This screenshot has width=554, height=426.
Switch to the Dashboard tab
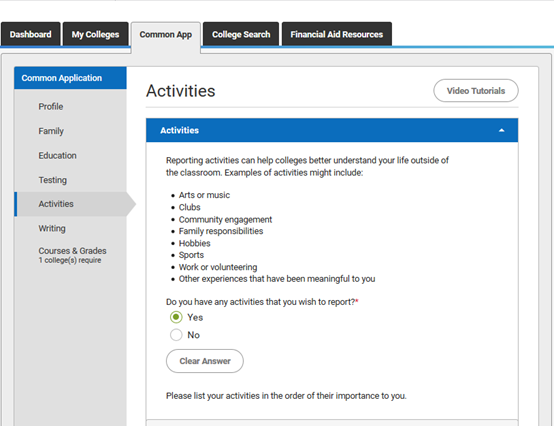[30, 34]
